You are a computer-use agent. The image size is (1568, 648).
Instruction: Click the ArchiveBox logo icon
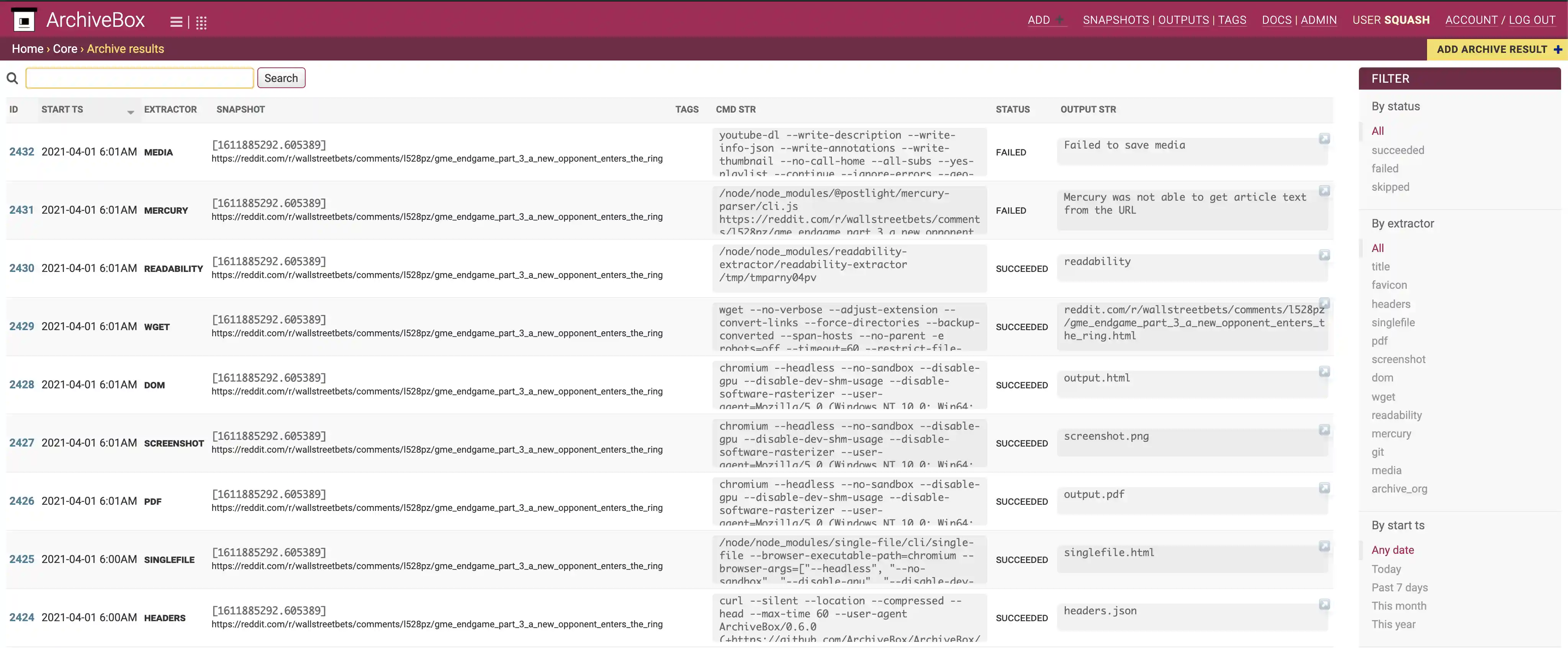click(x=25, y=21)
